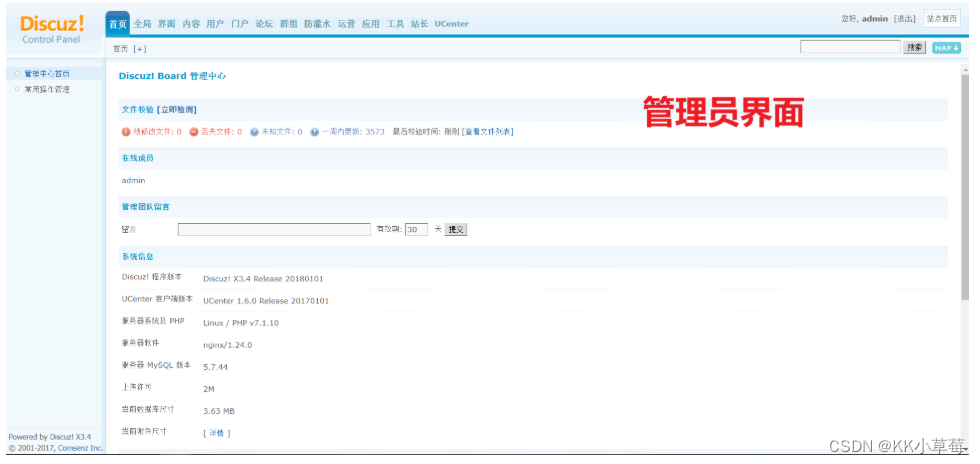Select 常用操作管理 in the sidebar
The width and height of the screenshot is (980, 464).
click(x=47, y=89)
